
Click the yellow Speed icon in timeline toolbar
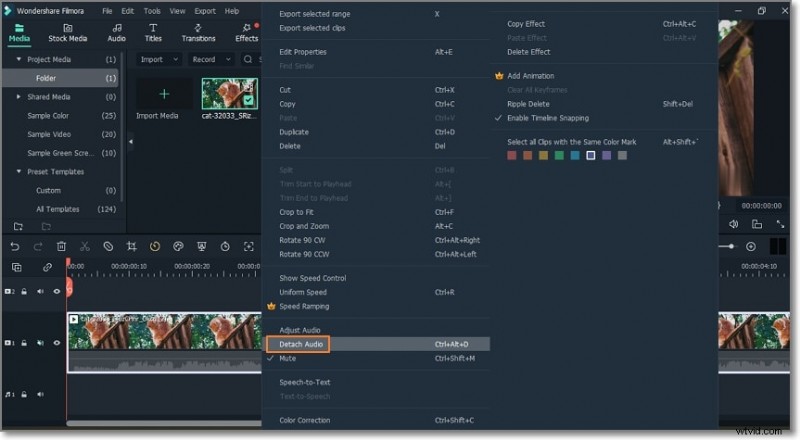coord(155,247)
